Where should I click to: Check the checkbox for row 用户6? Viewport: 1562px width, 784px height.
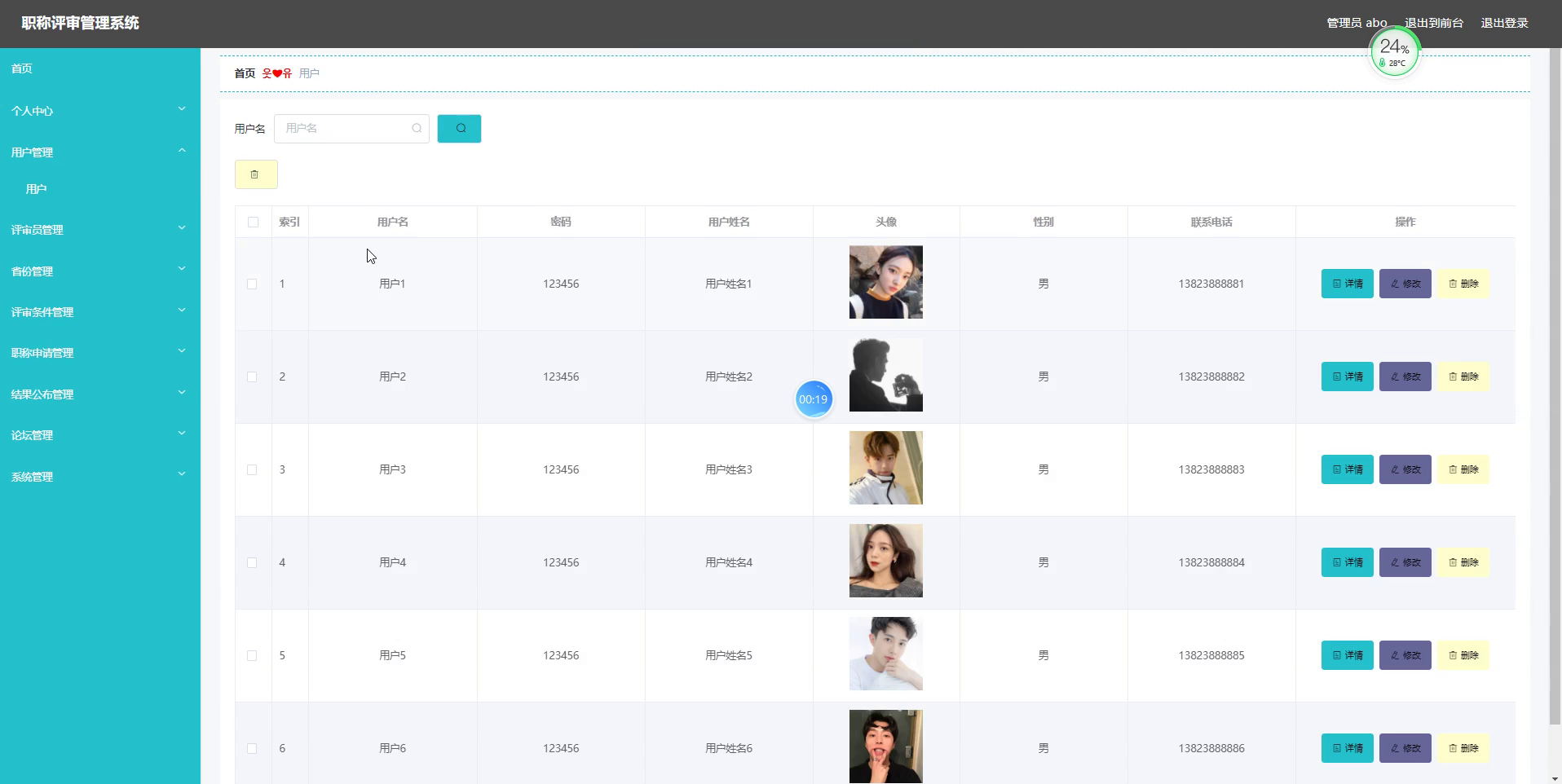pos(252,749)
